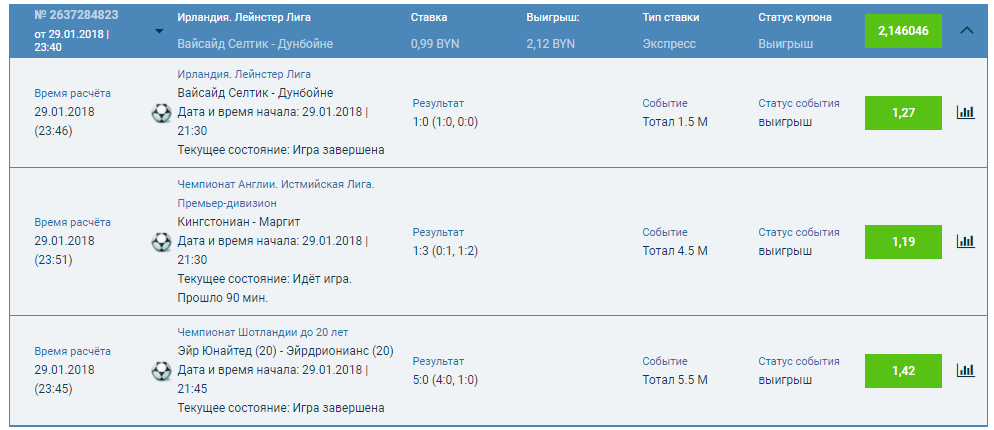Click Чемпионат Шотландии до 20 лет league

262,332
